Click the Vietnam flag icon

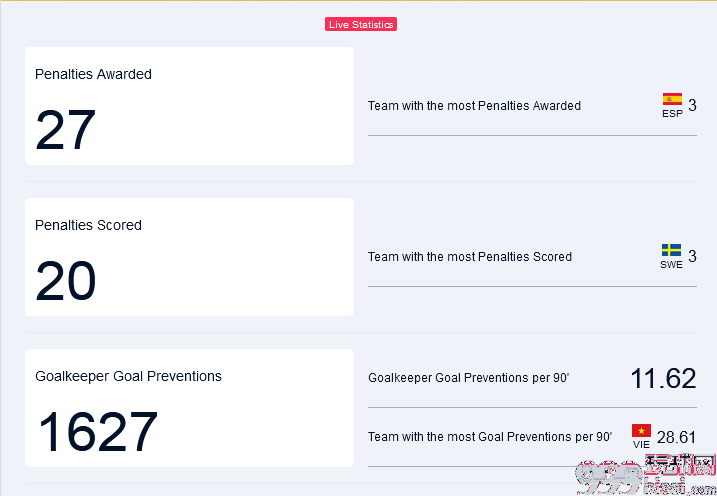[642, 431]
